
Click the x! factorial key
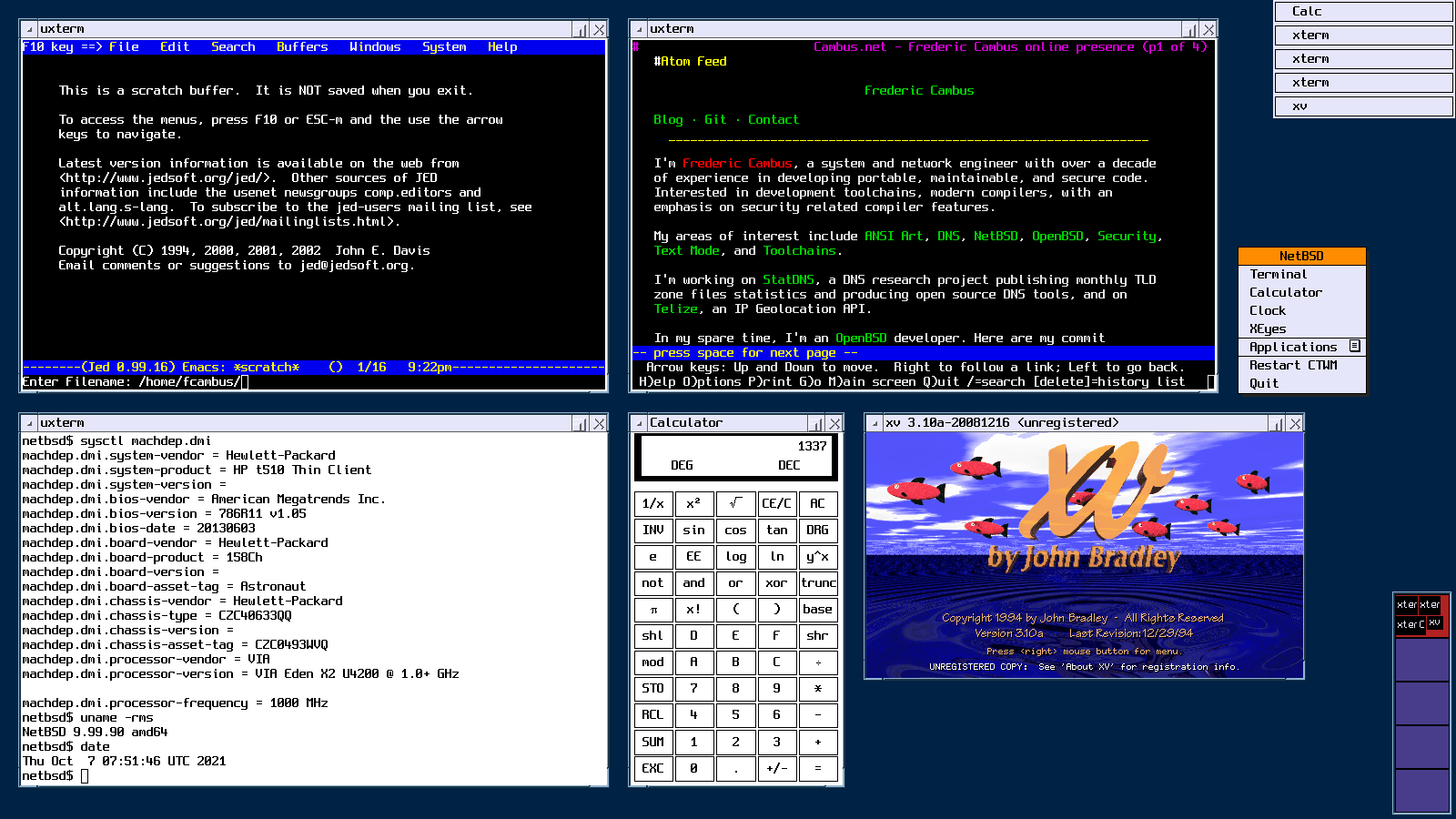click(x=693, y=610)
